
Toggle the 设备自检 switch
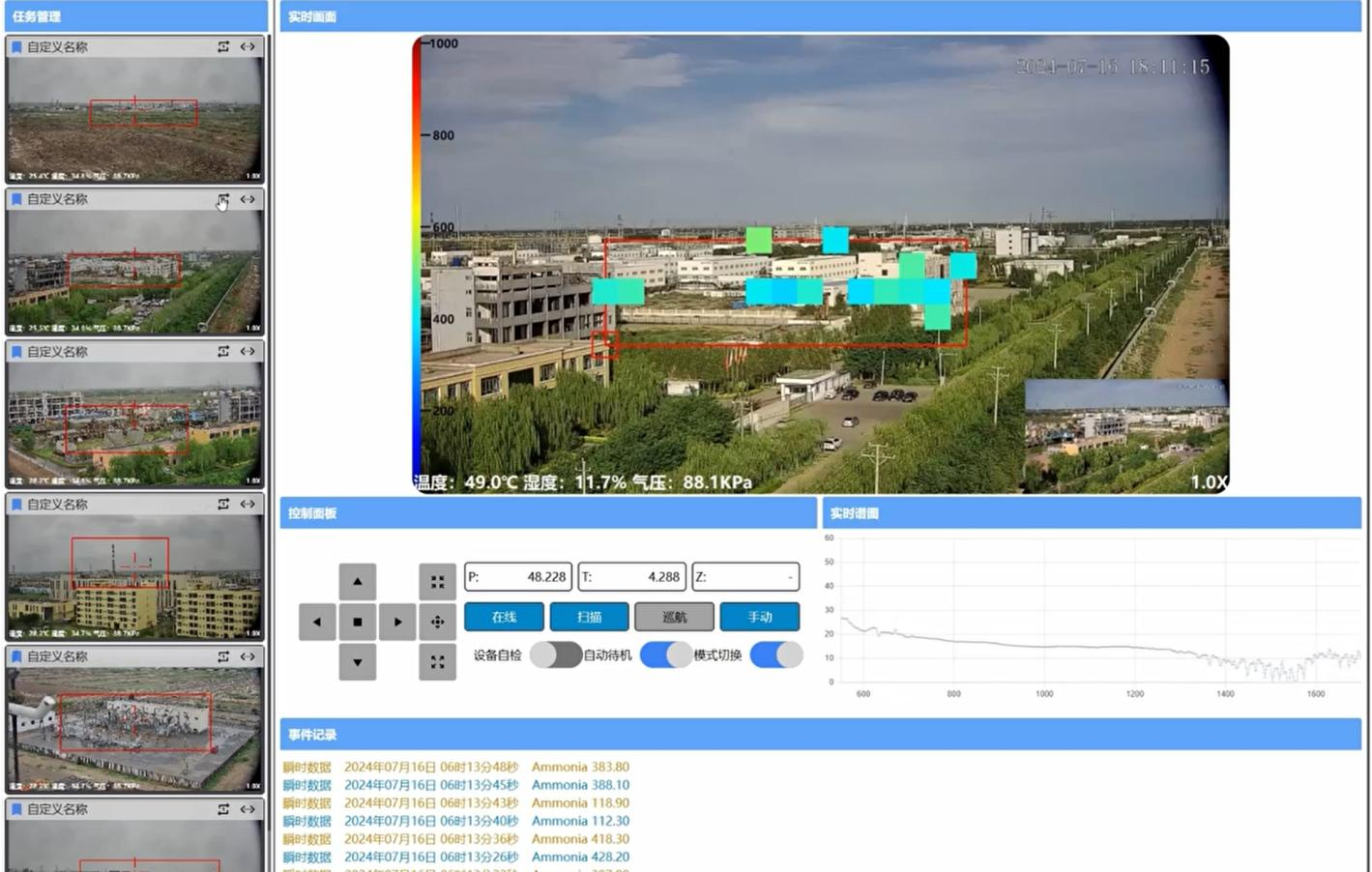click(x=556, y=654)
